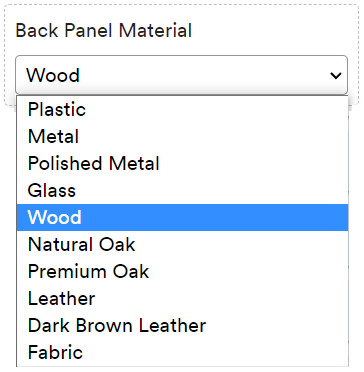Change the selection to Metal
Image resolution: width=364 pixels, height=372 pixels.
(182, 136)
